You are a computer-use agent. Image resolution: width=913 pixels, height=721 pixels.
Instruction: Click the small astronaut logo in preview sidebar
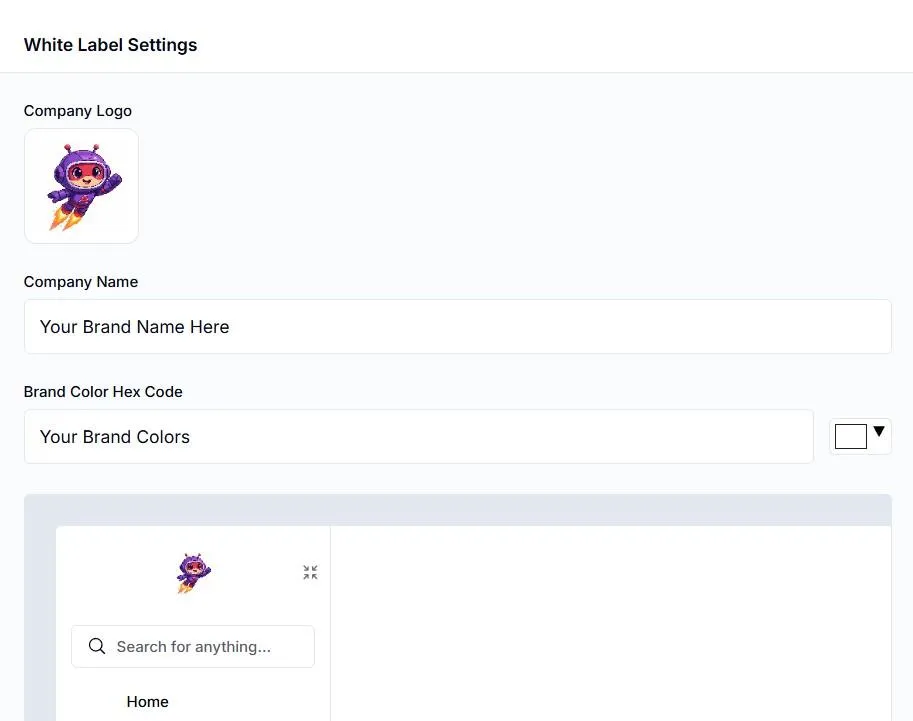click(x=193, y=573)
